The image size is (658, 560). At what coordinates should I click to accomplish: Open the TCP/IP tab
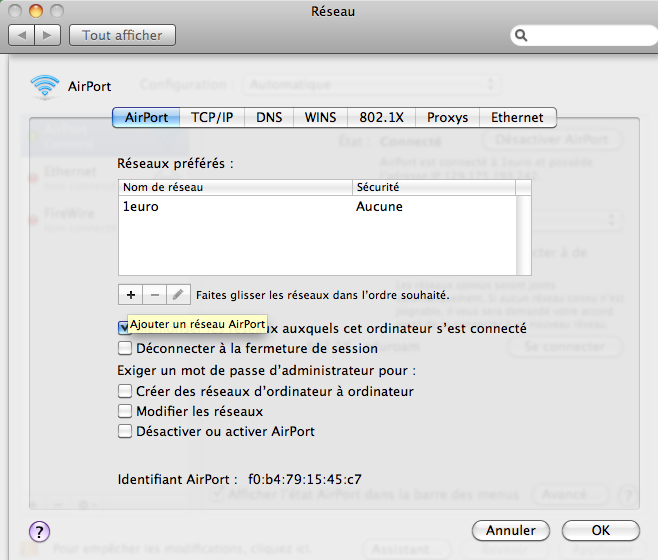(x=212, y=117)
